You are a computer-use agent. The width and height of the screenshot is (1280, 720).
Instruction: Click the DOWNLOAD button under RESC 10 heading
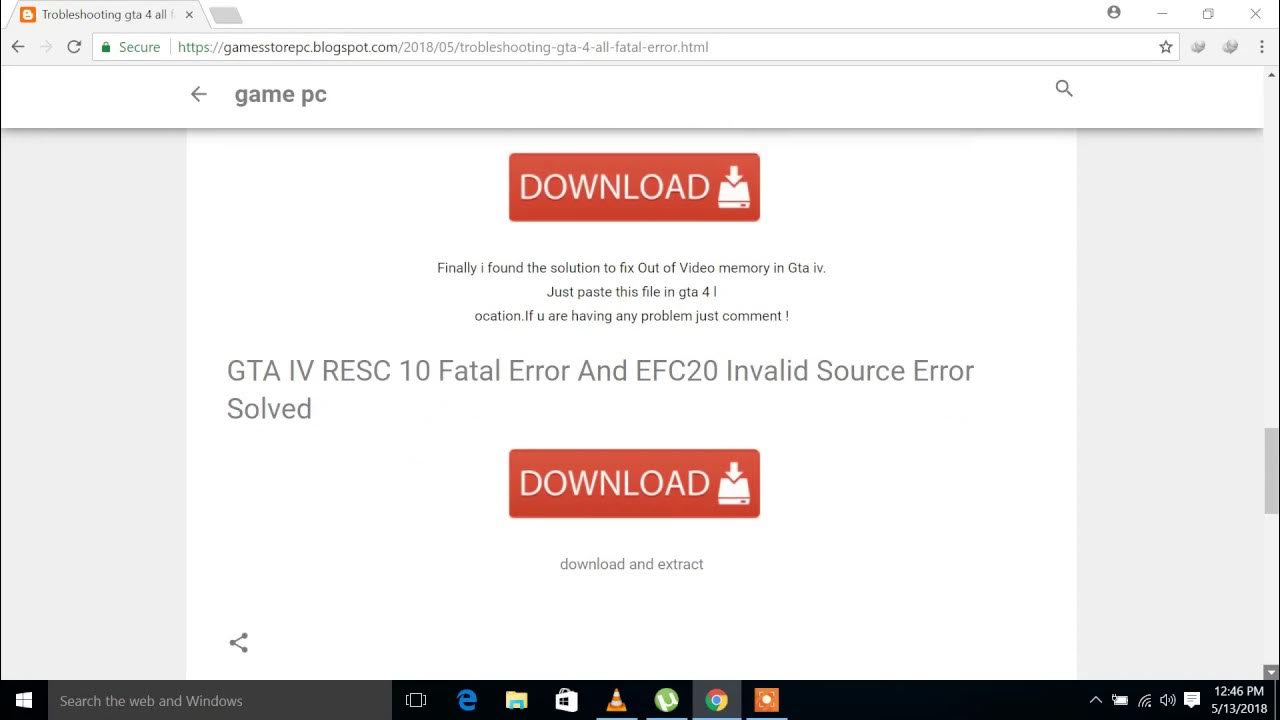coord(634,483)
